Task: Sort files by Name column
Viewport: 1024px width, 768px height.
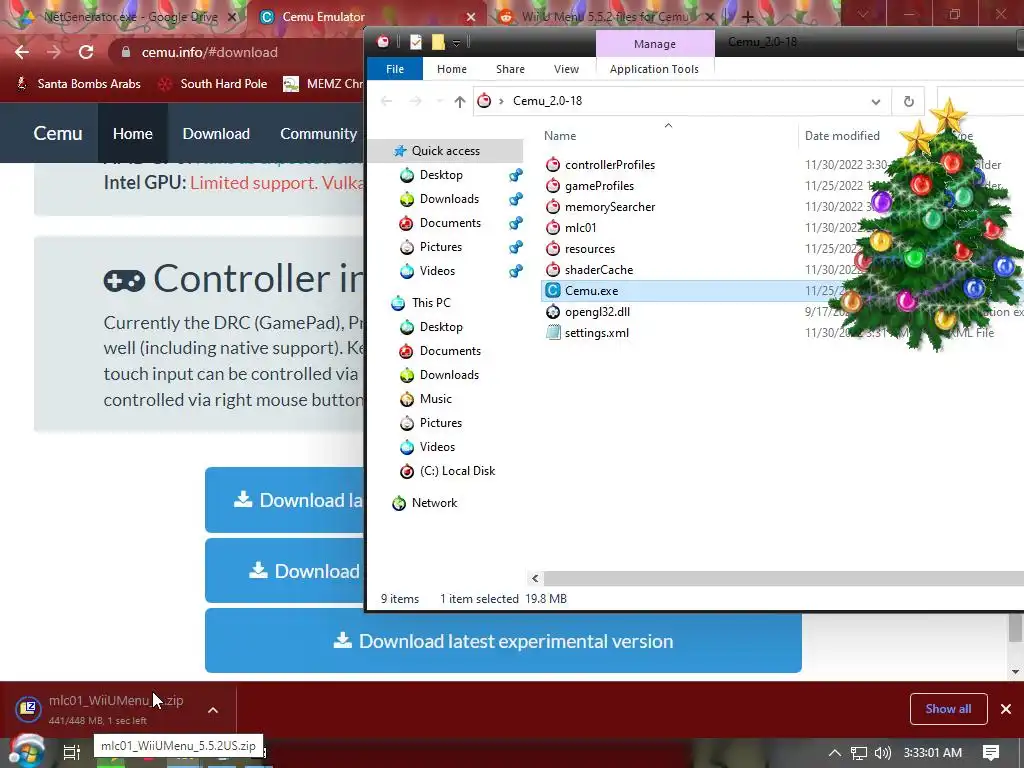Action: (560, 136)
